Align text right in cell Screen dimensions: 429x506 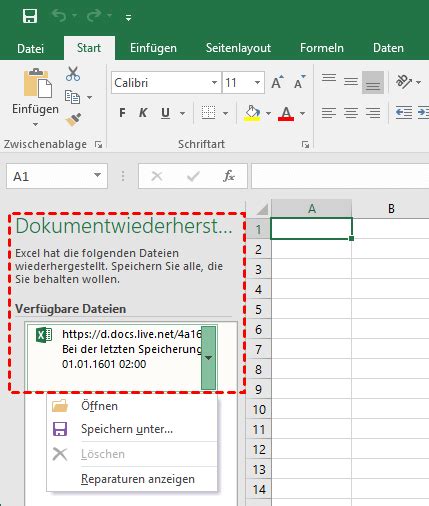(x=373, y=113)
